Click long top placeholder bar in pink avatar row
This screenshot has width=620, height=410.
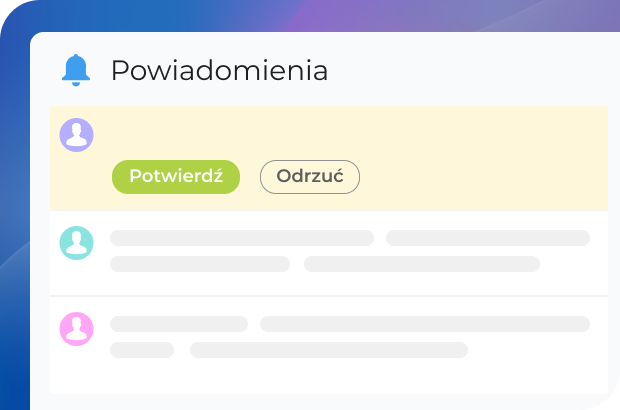(424, 324)
